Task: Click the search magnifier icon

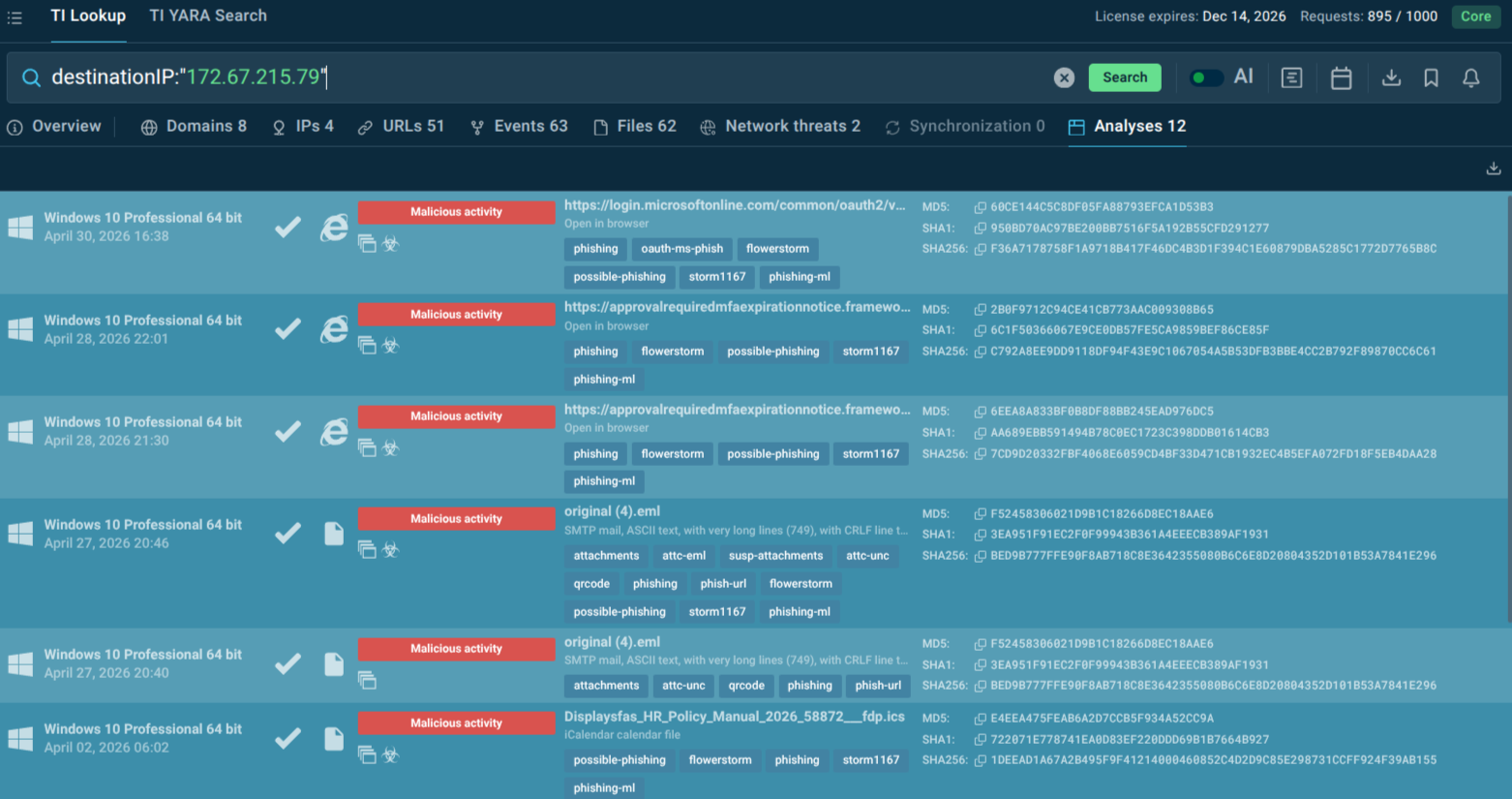Action: [31, 77]
